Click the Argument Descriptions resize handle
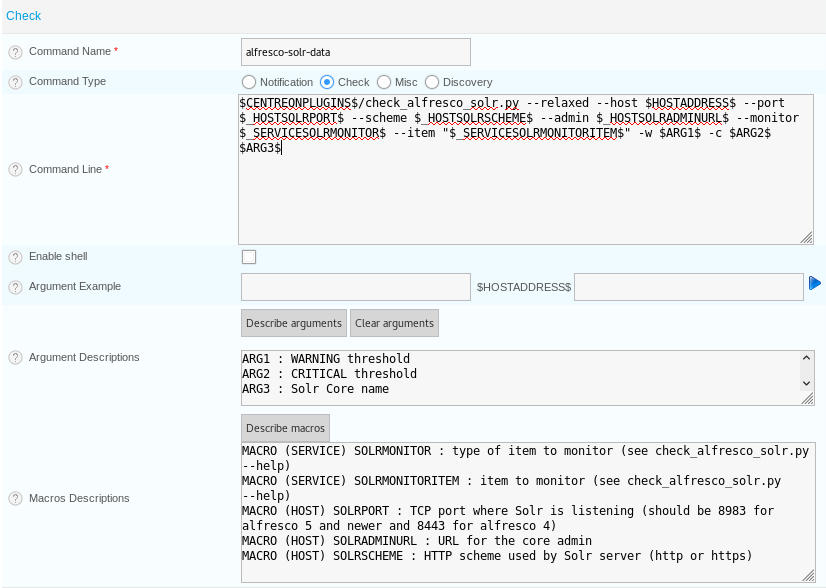The width and height of the screenshot is (826, 588). (x=808, y=399)
